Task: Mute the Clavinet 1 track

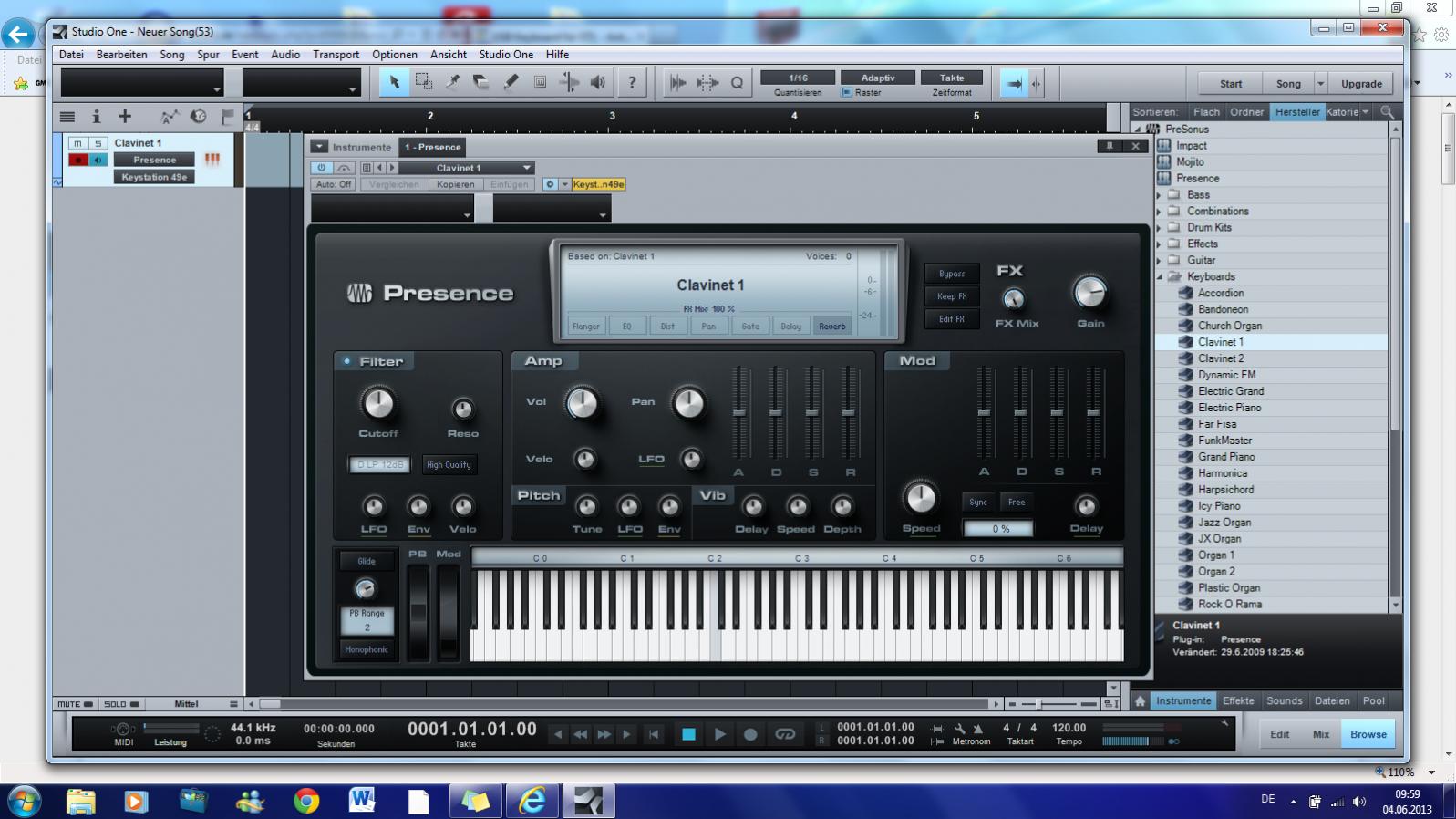Action: pyautogui.click(x=78, y=143)
